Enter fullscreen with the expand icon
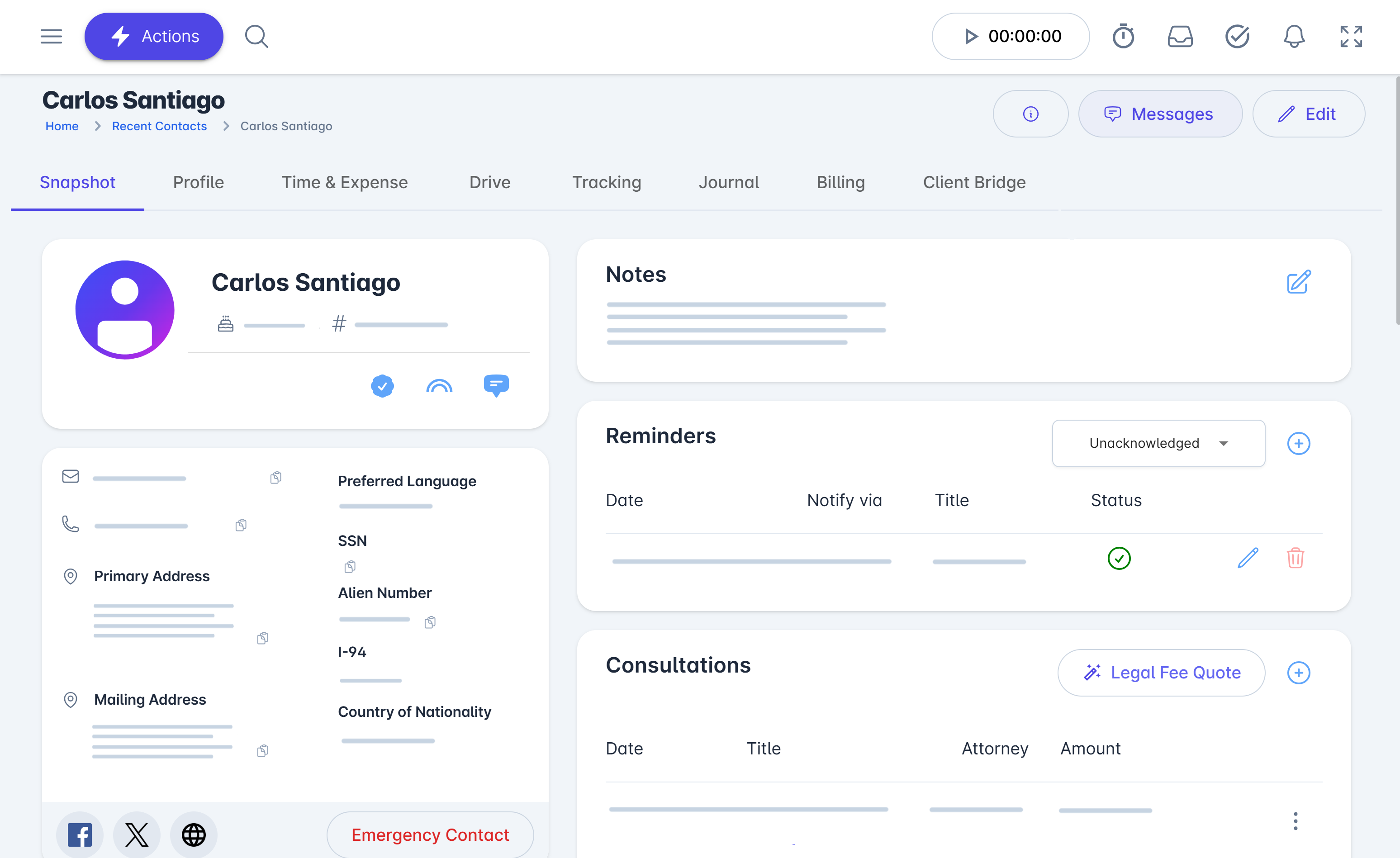Screen dimensions: 1400x858 point(1351,36)
